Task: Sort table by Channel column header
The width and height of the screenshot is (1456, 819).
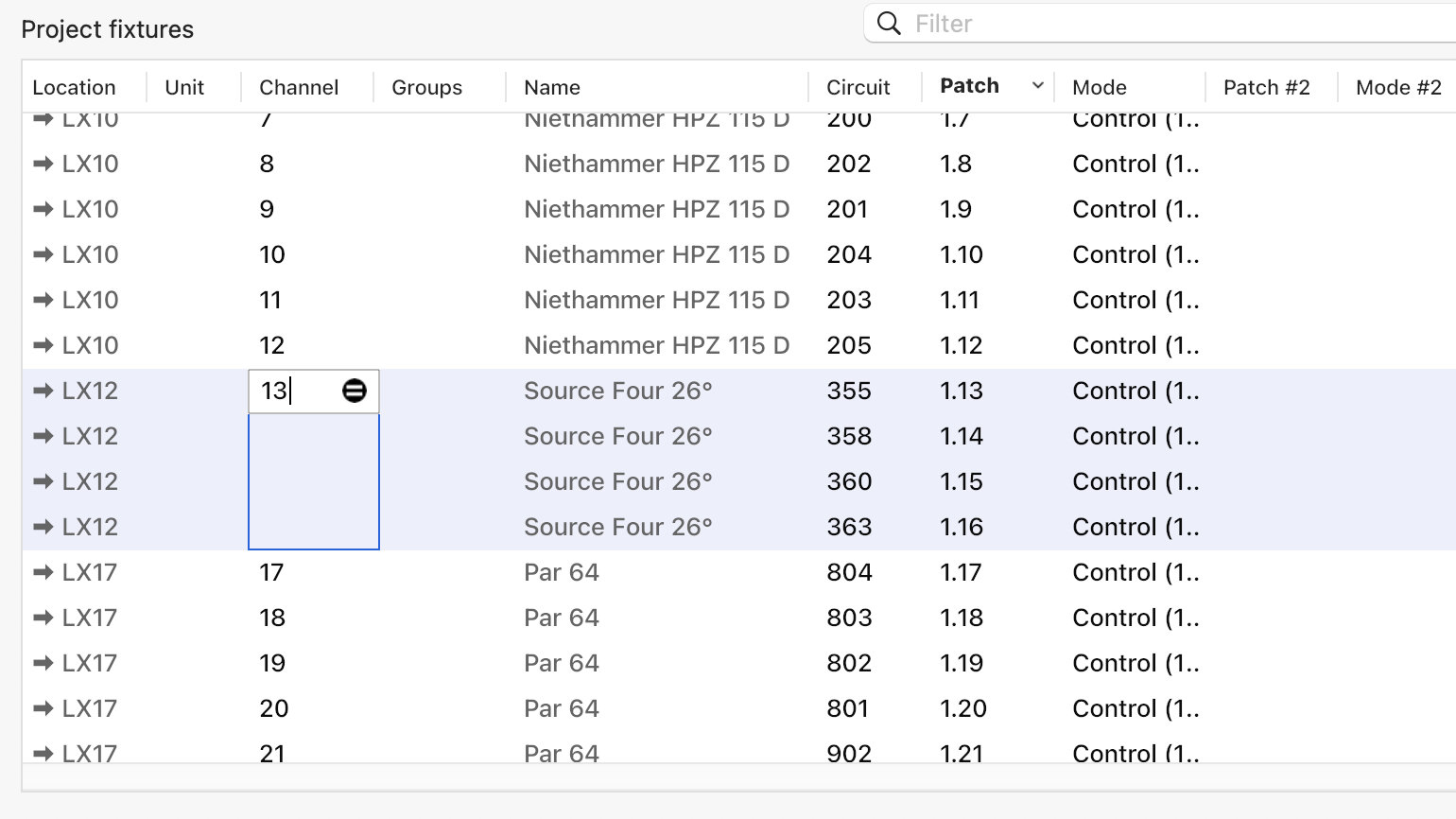Action: (299, 87)
